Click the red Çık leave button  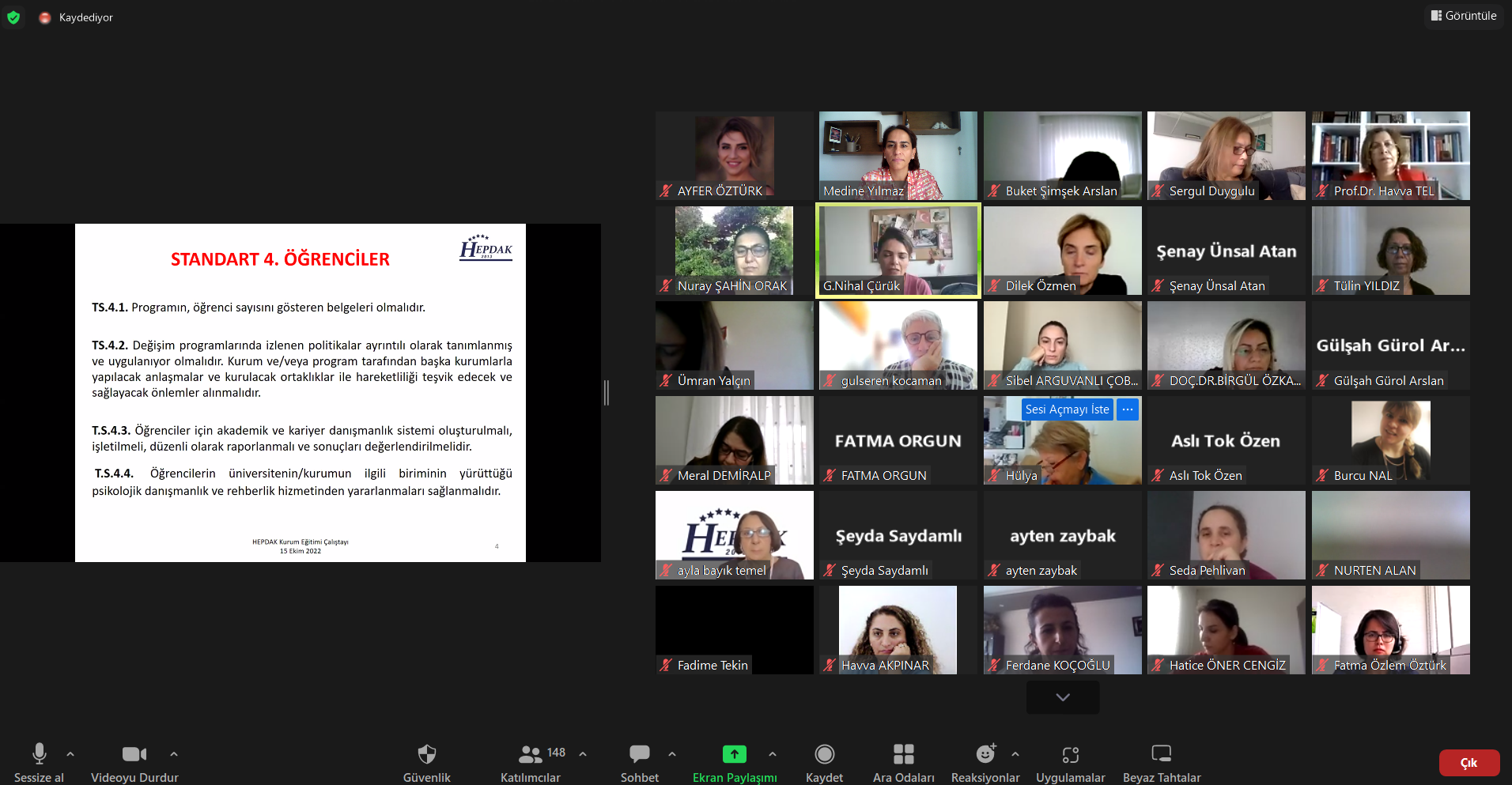tap(1469, 763)
